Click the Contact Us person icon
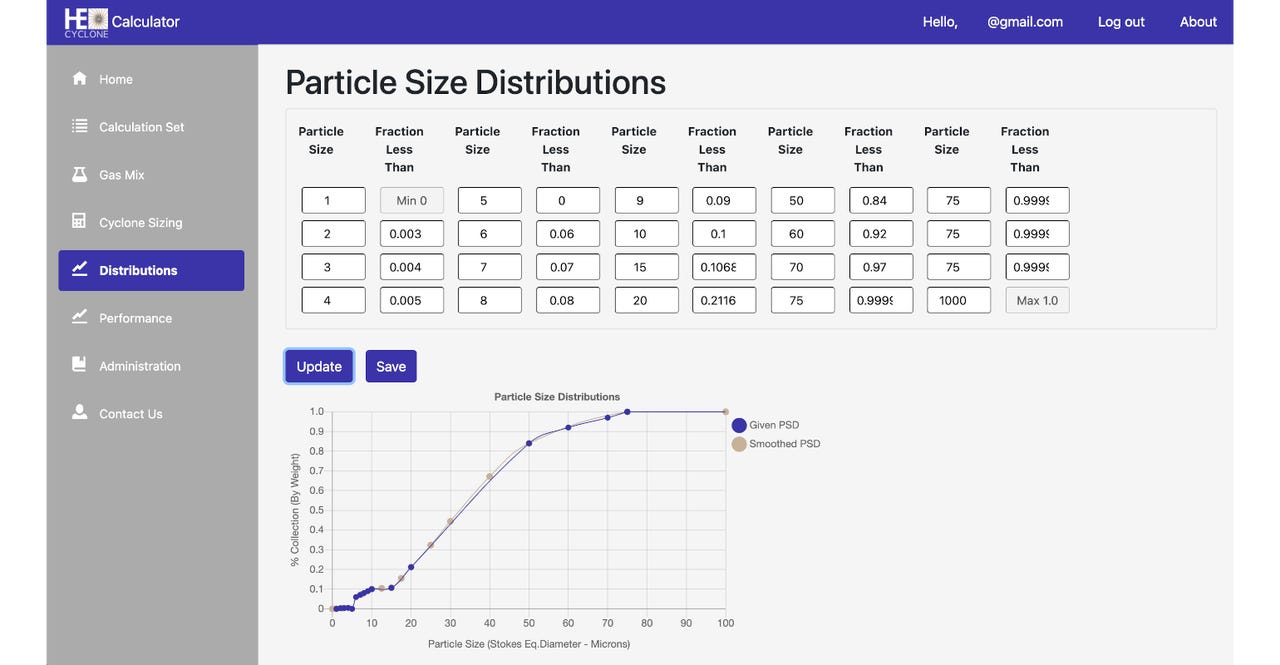 tap(79, 411)
